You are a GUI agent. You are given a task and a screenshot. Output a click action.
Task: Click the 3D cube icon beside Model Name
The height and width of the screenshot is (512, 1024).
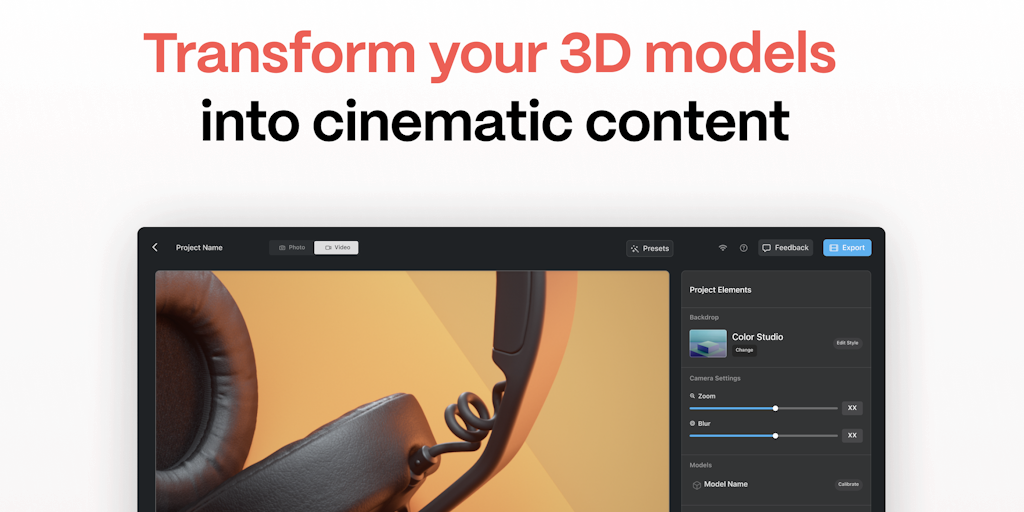pyautogui.click(x=697, y=485)
